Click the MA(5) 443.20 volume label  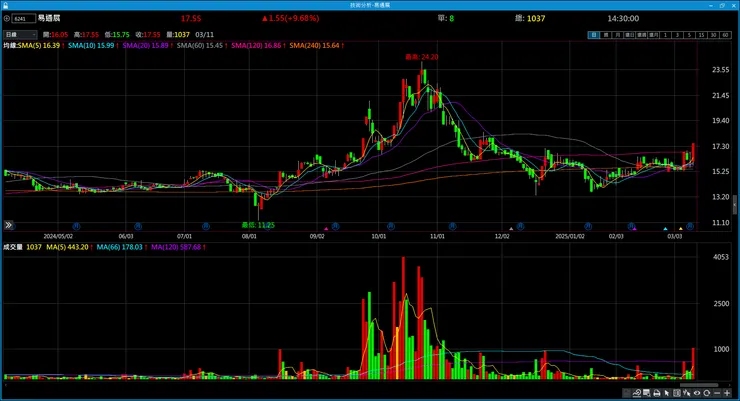(67, 247)
